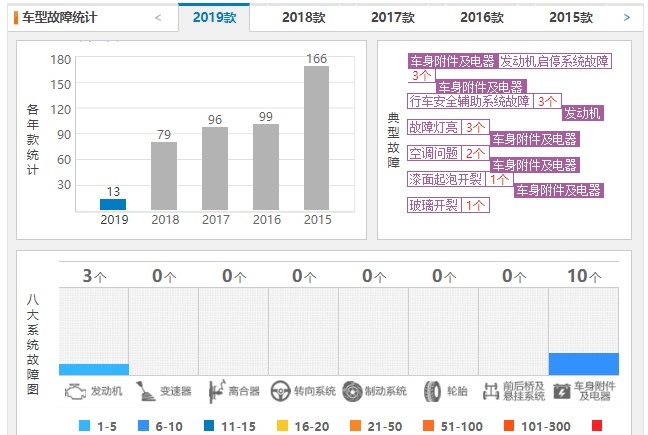Click the 2019 x-axis year label

[x=114, y=219]
